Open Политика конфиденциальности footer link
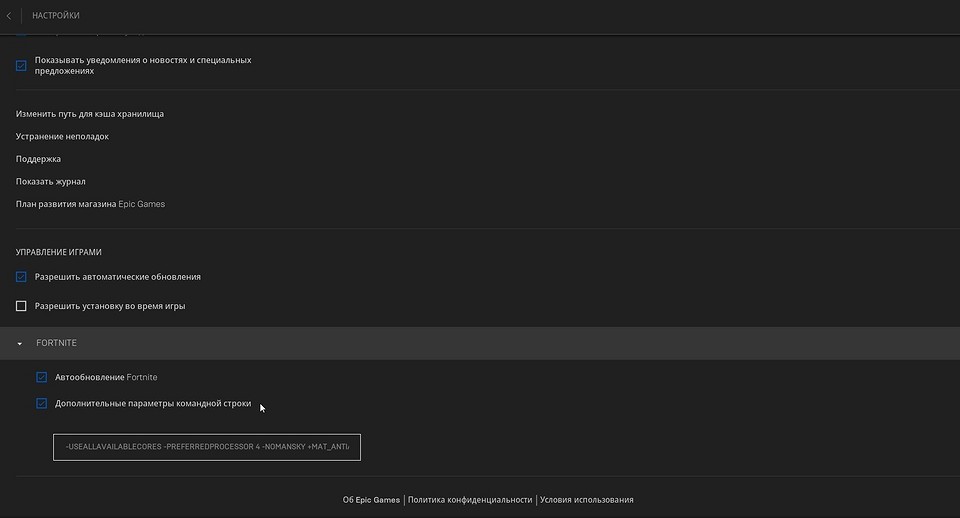The height and width of the screenshot is (518, 960). pyautogui.click(x=470, y=500)
